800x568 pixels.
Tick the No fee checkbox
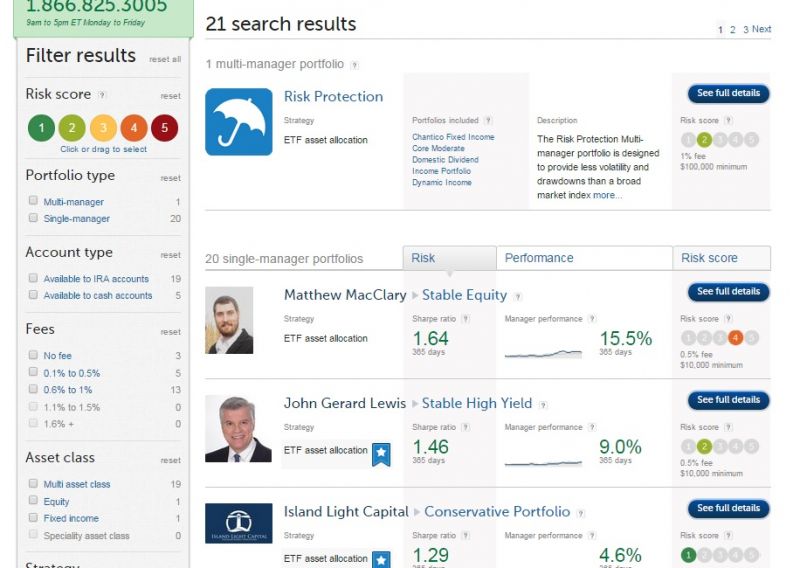coord(33,355)
